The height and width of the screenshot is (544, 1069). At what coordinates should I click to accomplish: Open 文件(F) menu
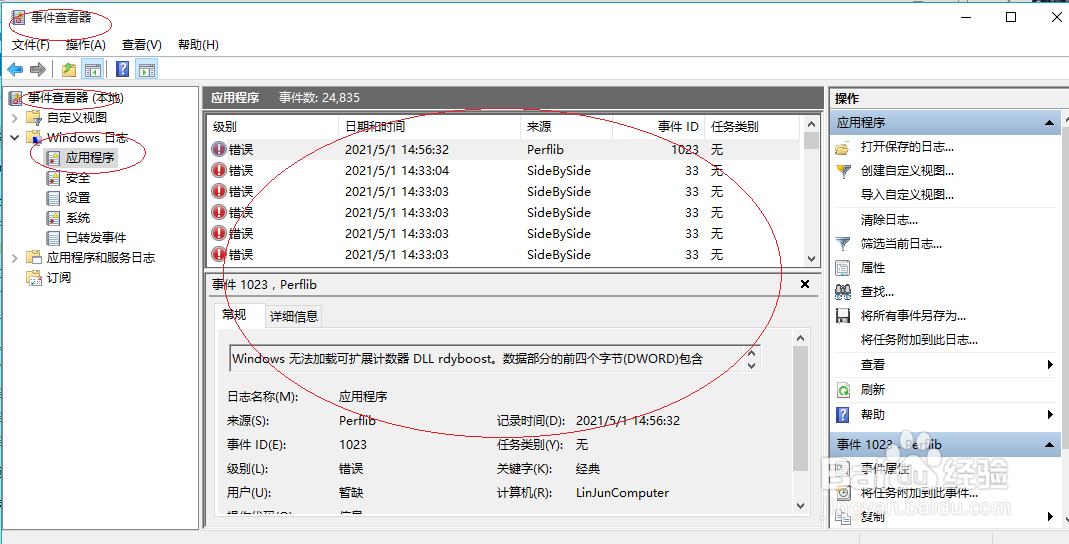click(31, 45)
